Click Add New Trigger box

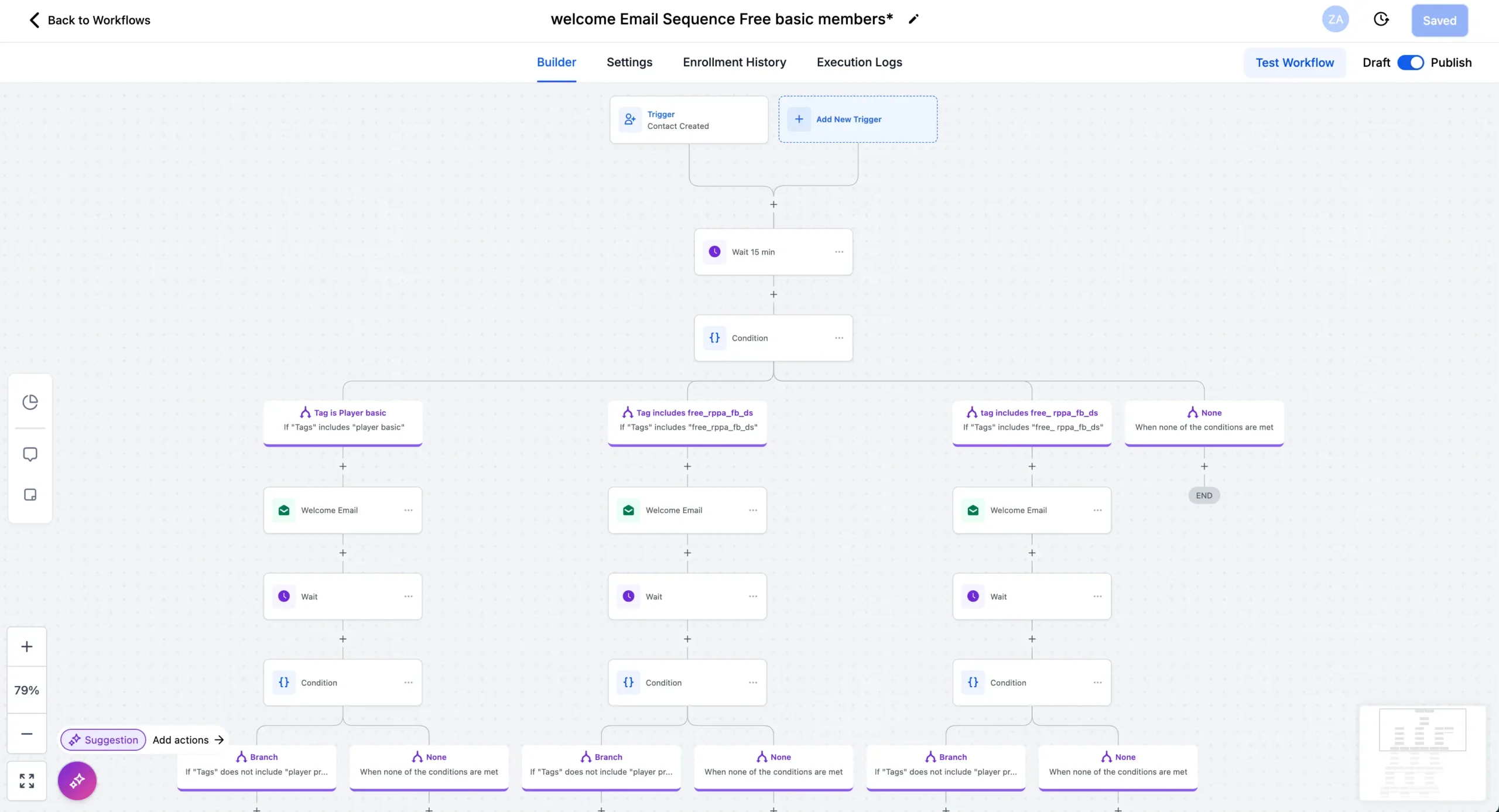[858, 119]
